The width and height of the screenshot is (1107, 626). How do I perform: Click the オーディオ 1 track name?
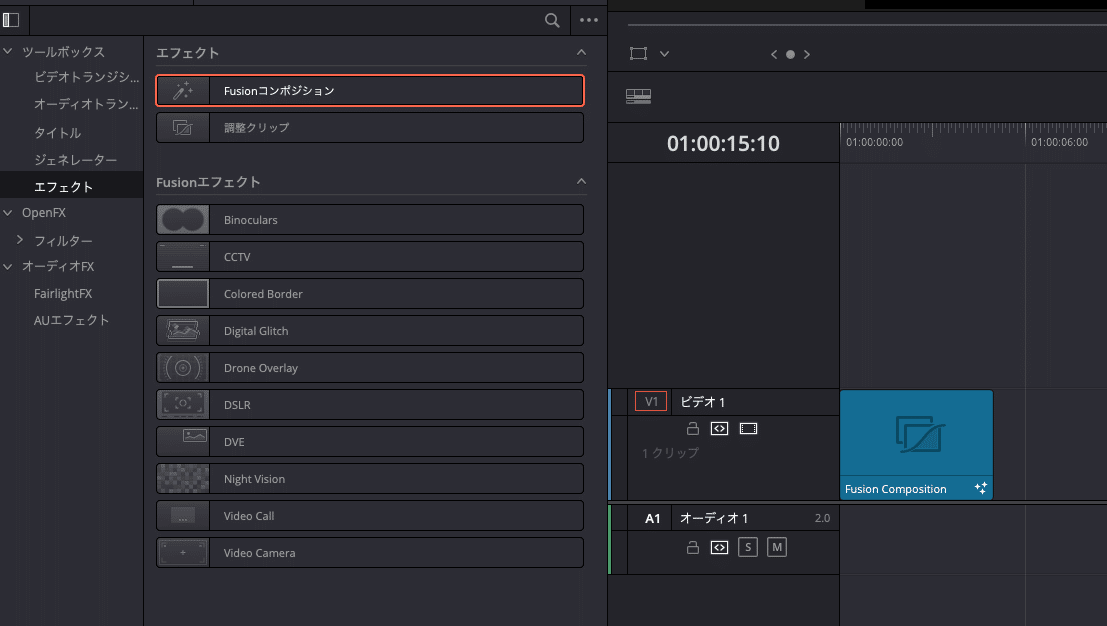pos(714,519)
